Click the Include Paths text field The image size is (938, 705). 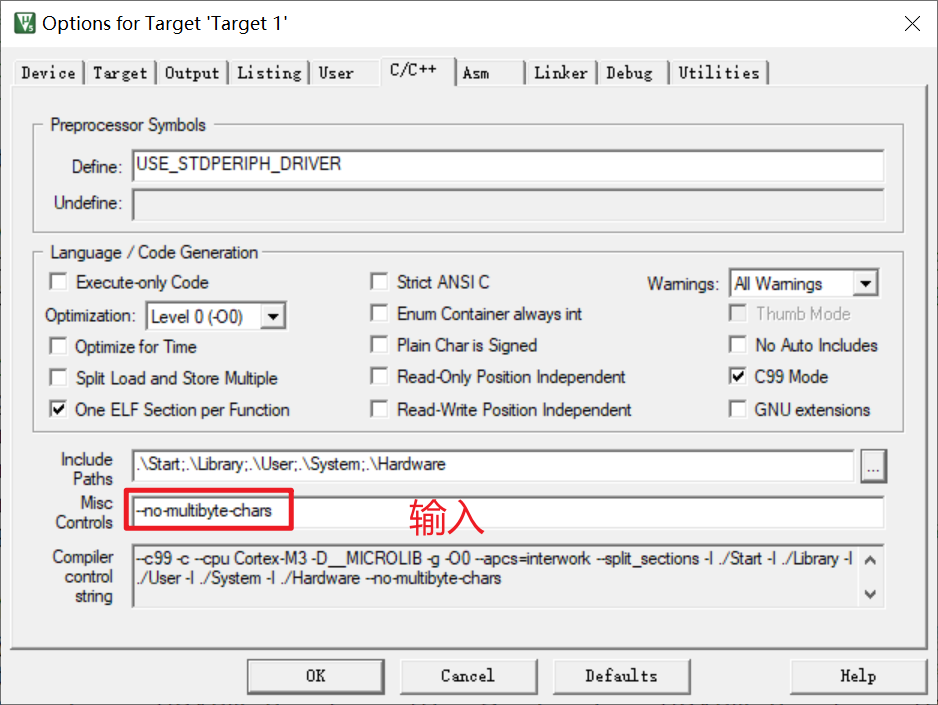[493, 465]
